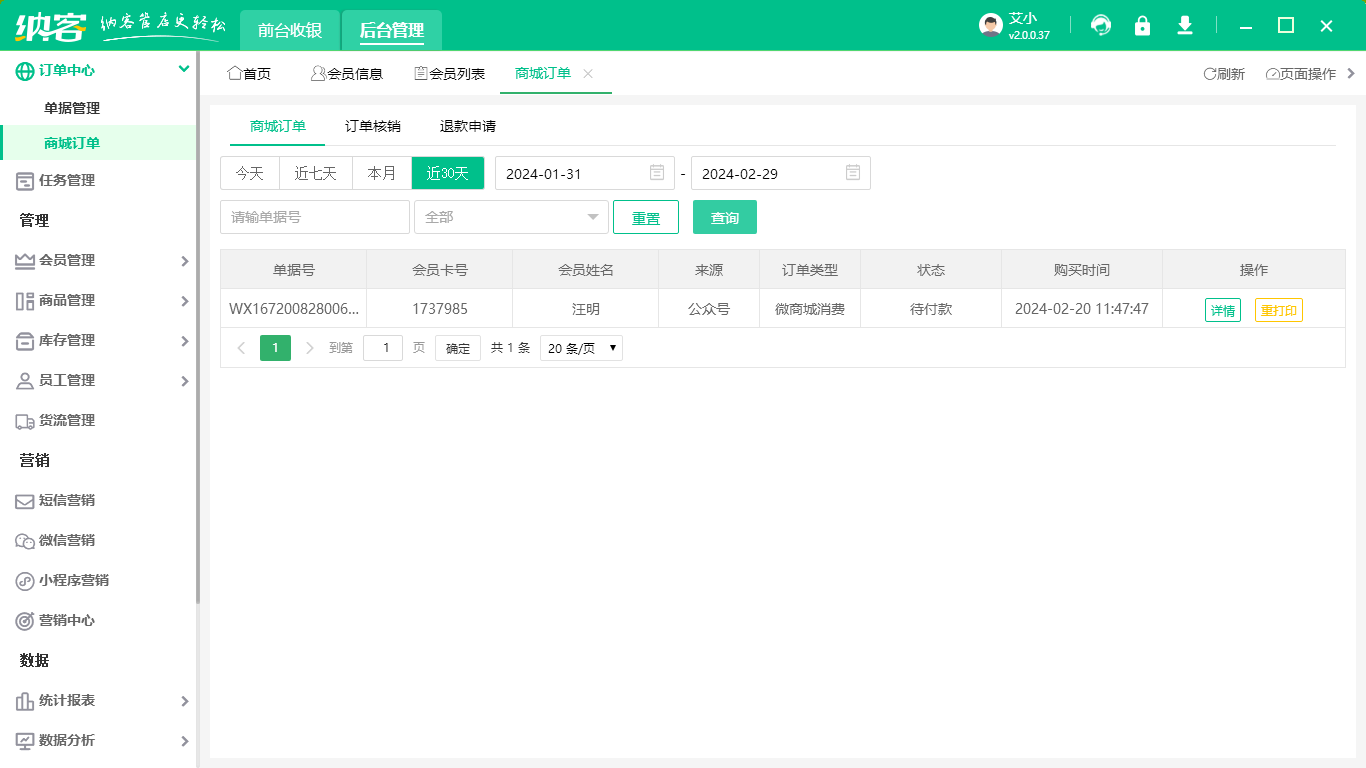
Task: Click the 请输入单据号 input field
Action: click(x=314, y=217)
